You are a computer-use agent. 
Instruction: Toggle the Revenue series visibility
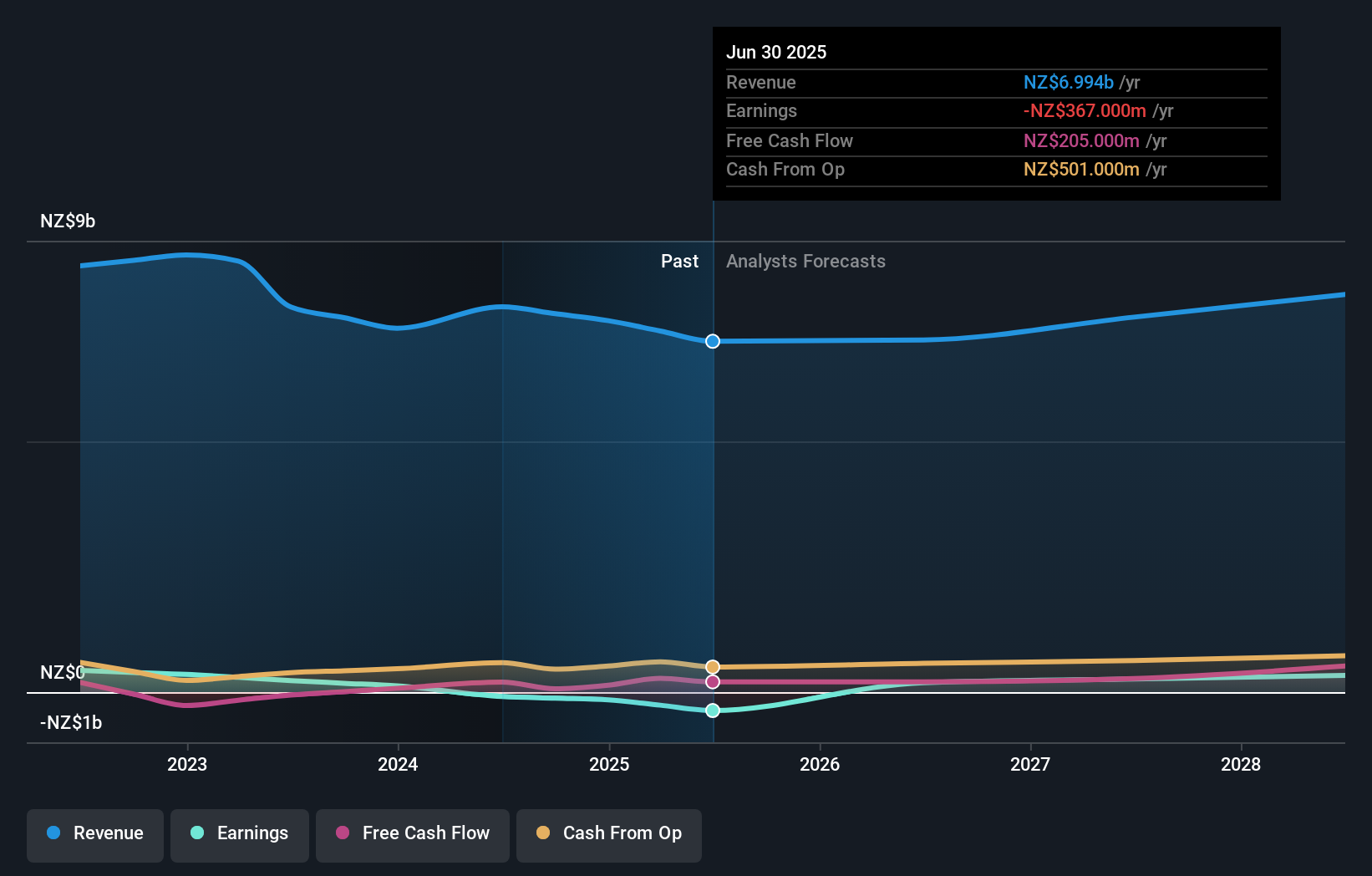click(94, 833)
